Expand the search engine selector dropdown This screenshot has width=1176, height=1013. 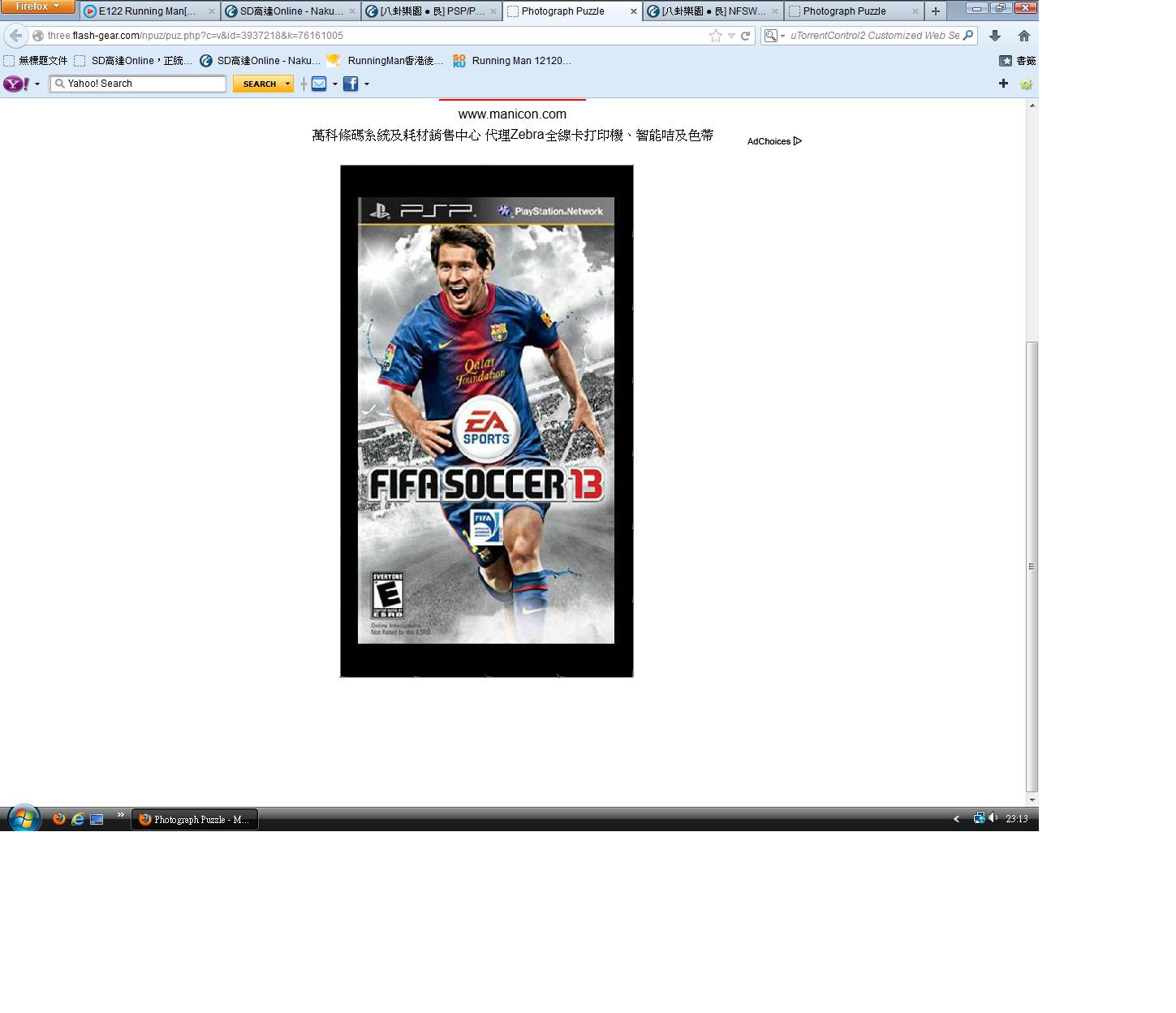click(x=774, y=36)
